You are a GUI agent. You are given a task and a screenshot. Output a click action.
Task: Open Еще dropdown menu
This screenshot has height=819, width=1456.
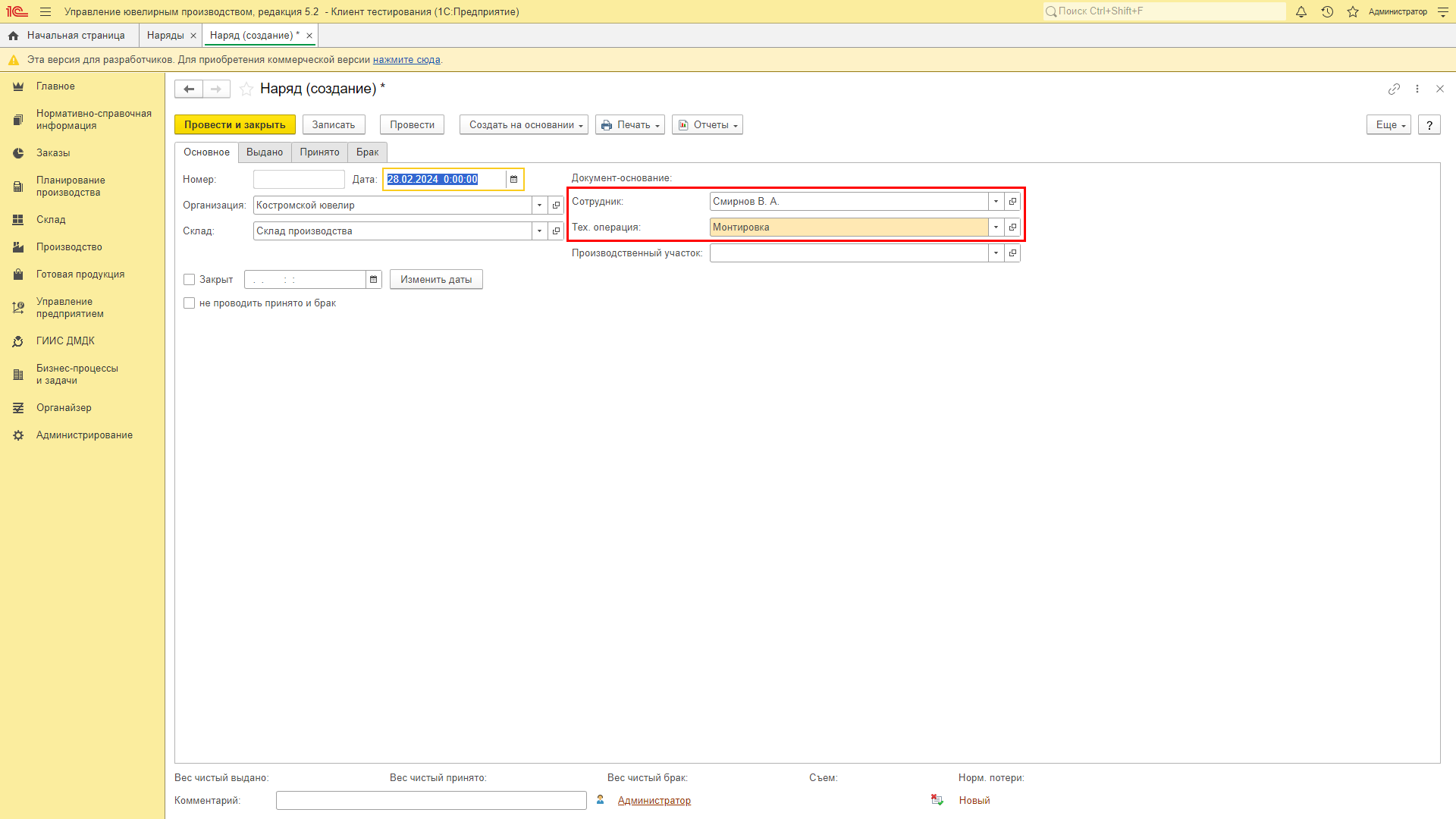point(1389,125)
